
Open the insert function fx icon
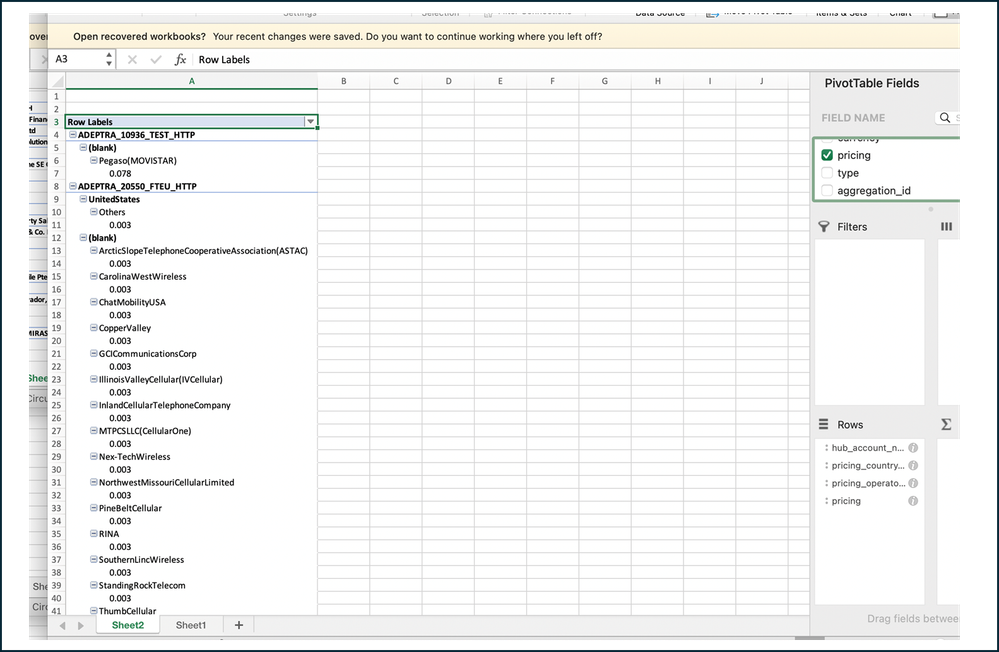coord(180,59)
